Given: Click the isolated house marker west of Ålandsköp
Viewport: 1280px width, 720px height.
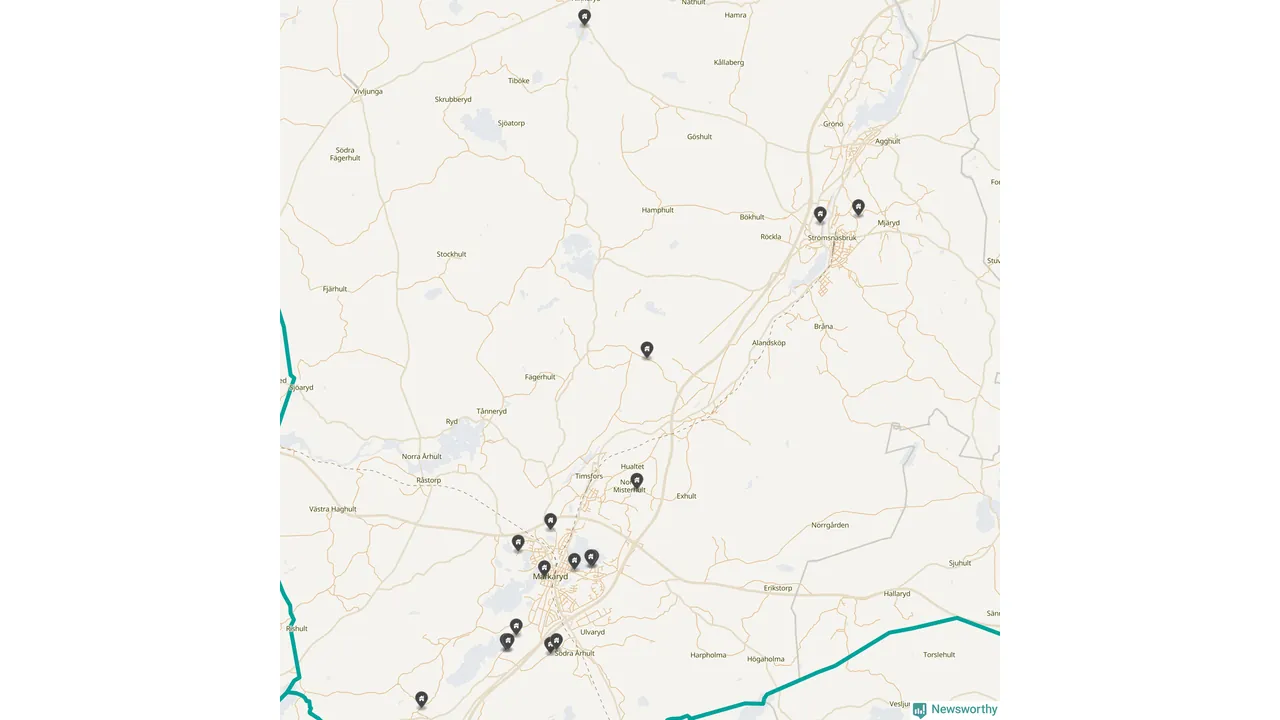Looking at the screenshot, I should click(647, 350).
